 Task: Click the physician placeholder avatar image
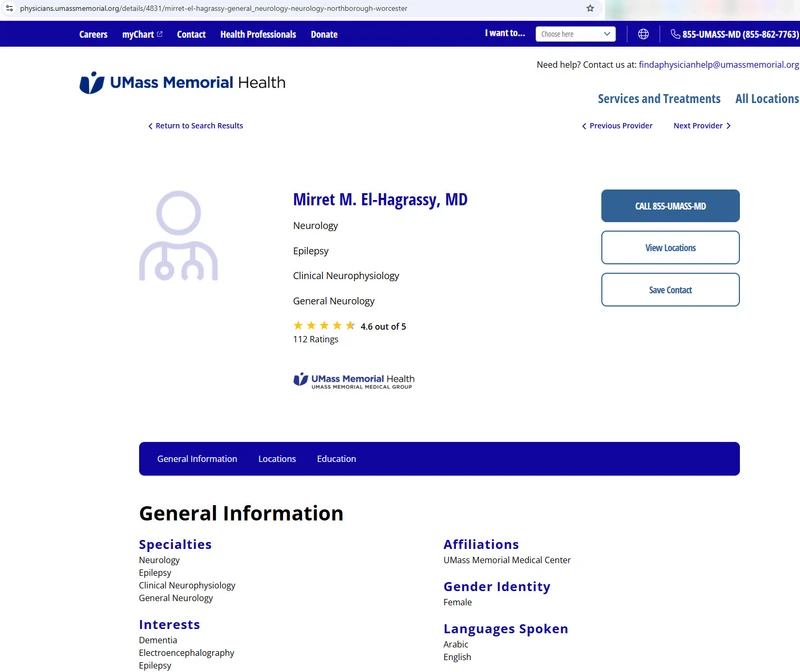click(179, 236)
